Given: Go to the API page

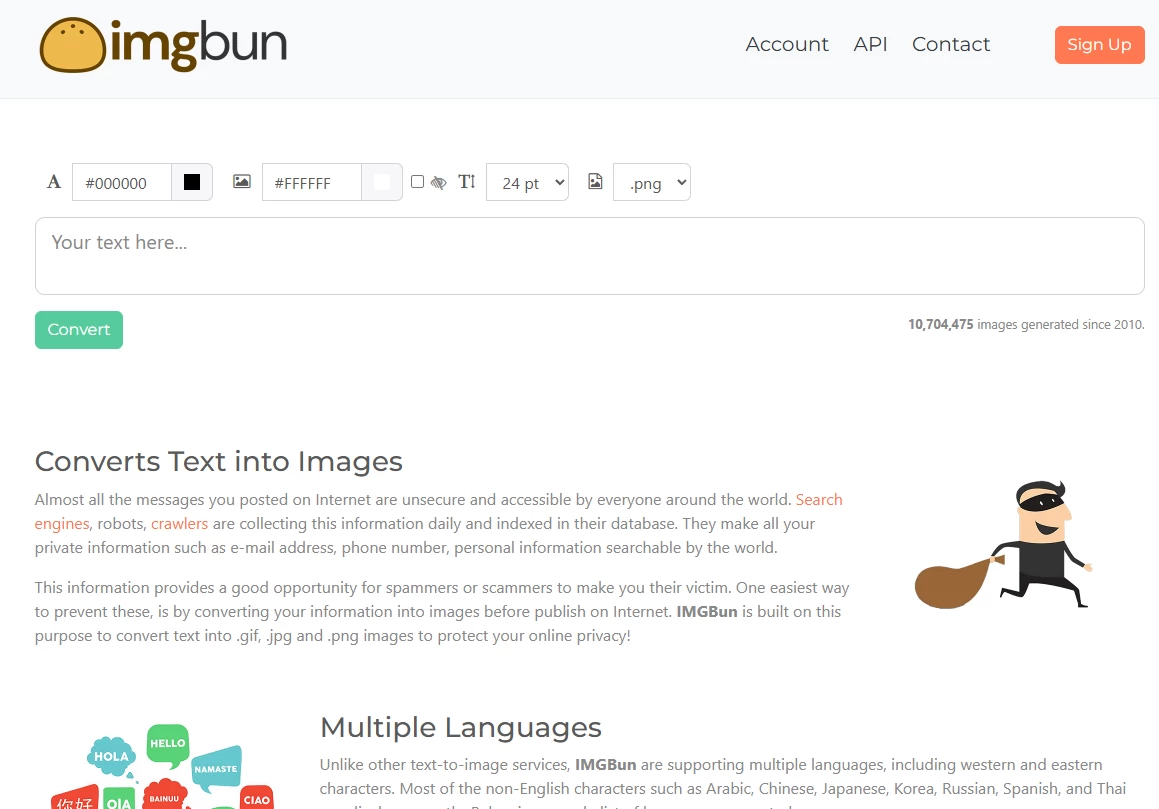Looking at the screenshot, I should tap(870, 45).
